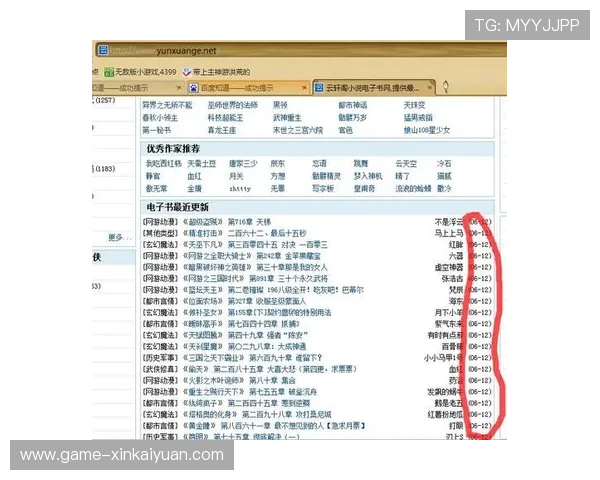Open the 带上主神游洪荒的 bookmark
This screenshot has height=480, width=600.
(x=216, y=72)
